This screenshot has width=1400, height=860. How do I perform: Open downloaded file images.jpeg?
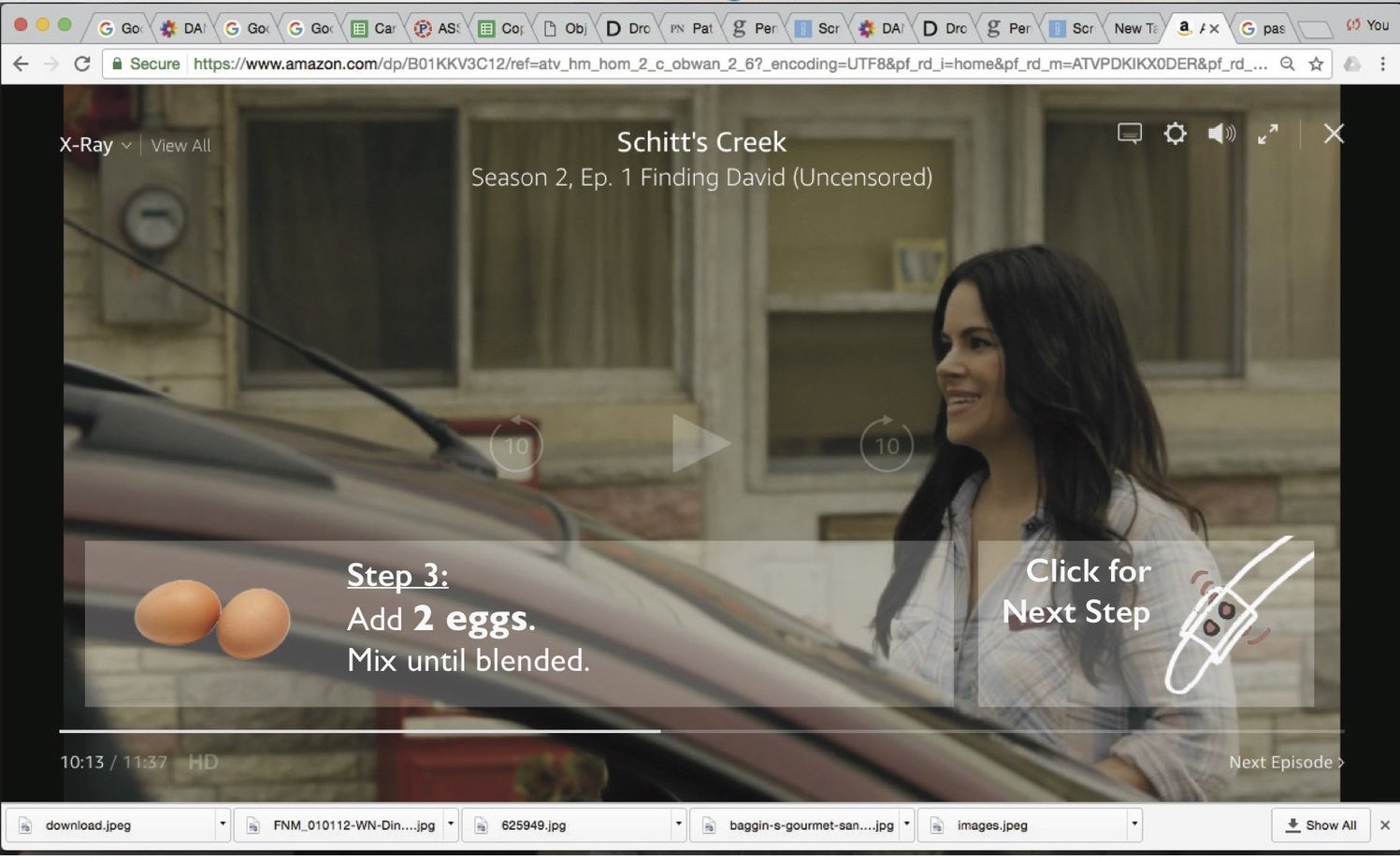1023,825
